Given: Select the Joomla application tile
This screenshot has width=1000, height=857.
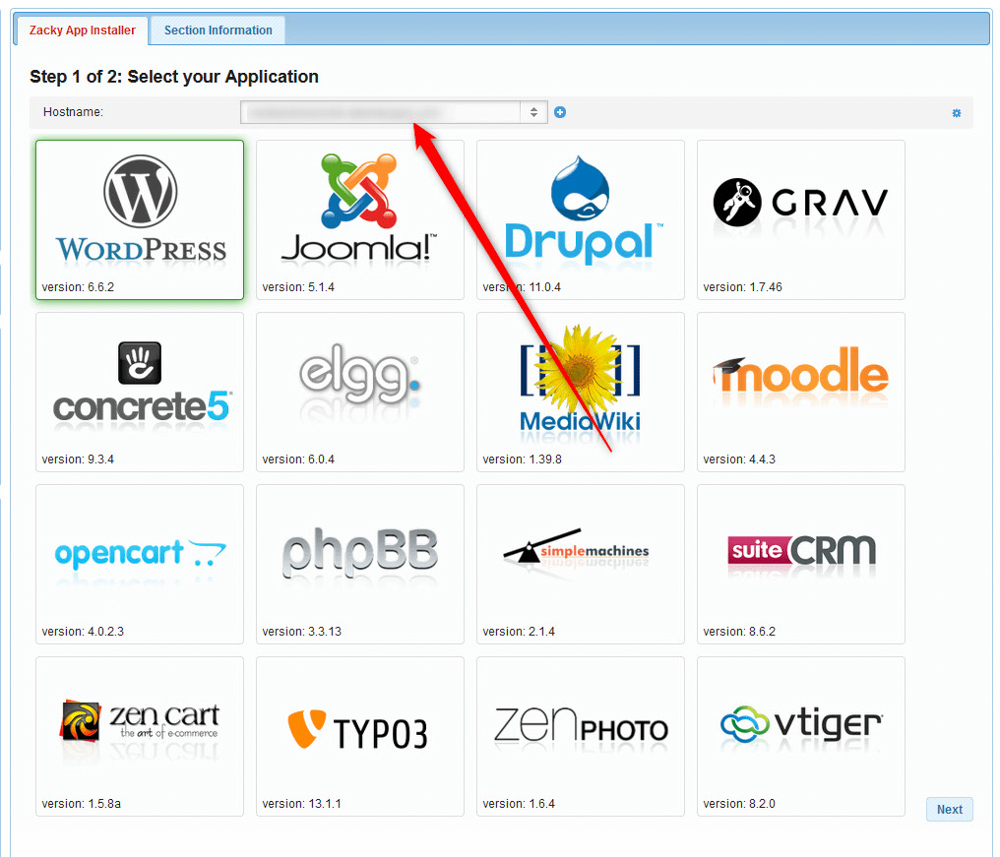Looking at the screenshot, I should 359,220.
